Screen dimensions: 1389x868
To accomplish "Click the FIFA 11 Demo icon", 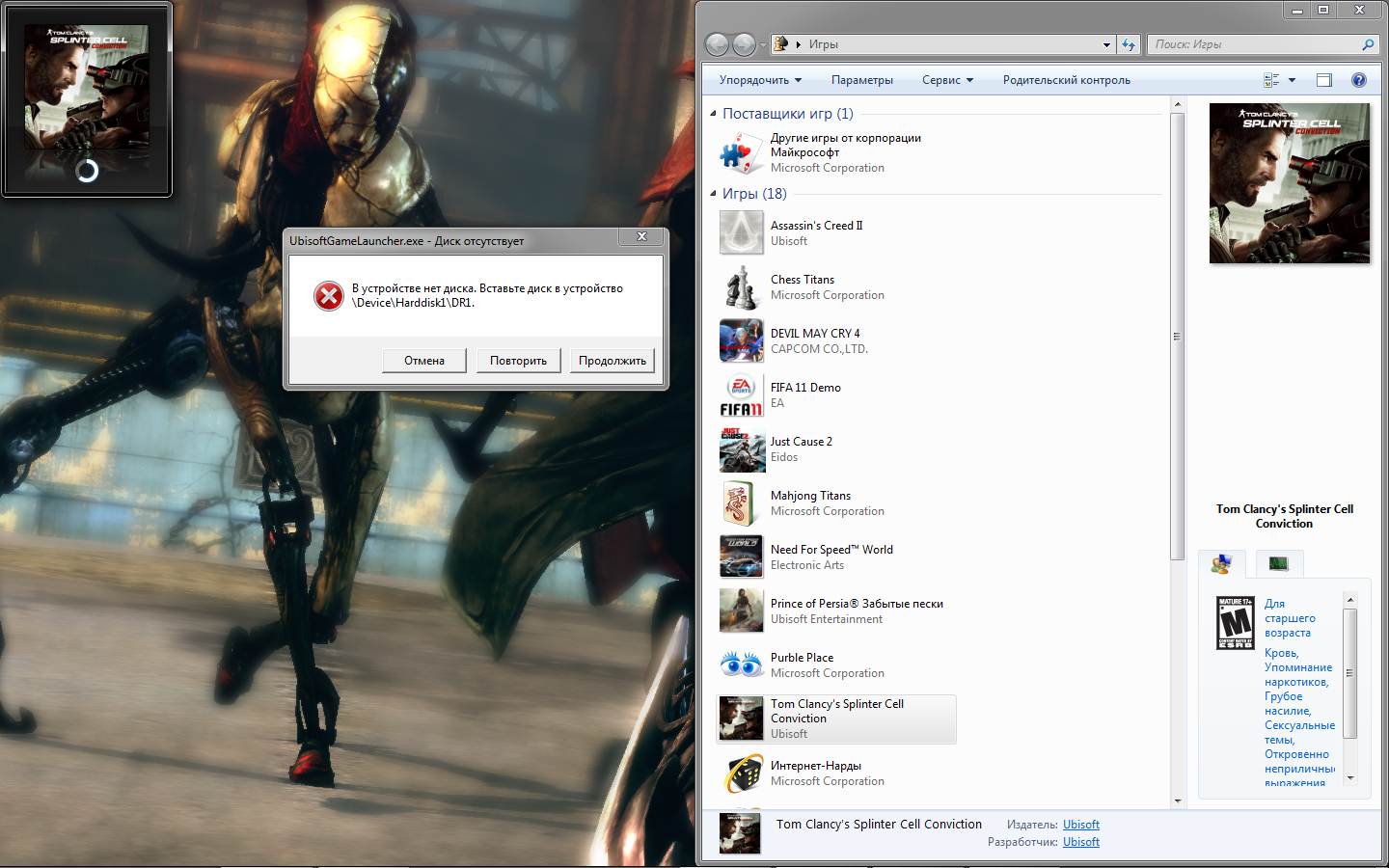I will pyautogui.click(x=742, y=394).
